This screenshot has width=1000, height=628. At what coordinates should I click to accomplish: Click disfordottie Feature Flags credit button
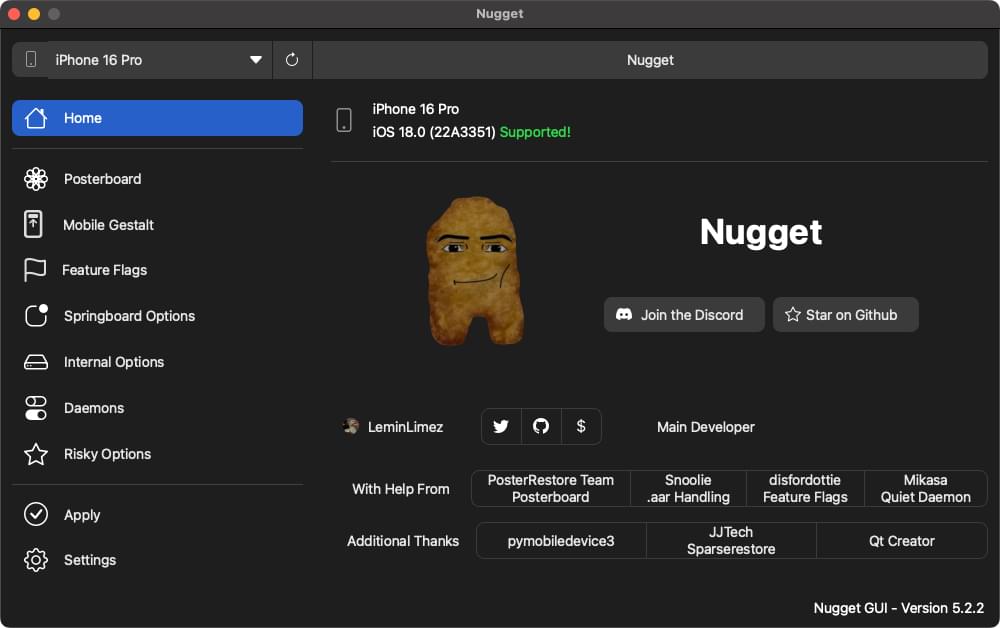(x=805, y=488)
